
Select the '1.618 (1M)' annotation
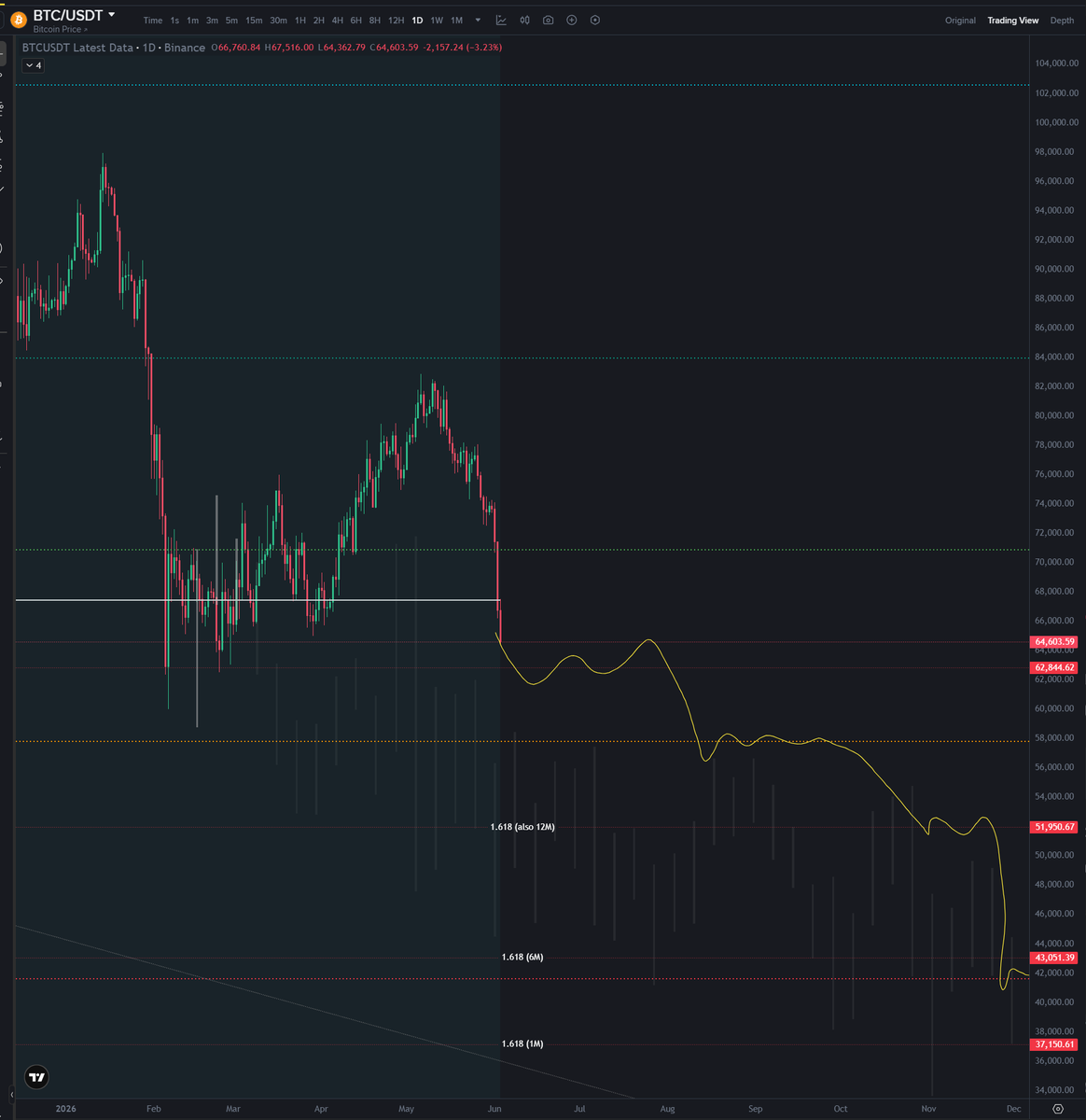tap(522, 1043)
